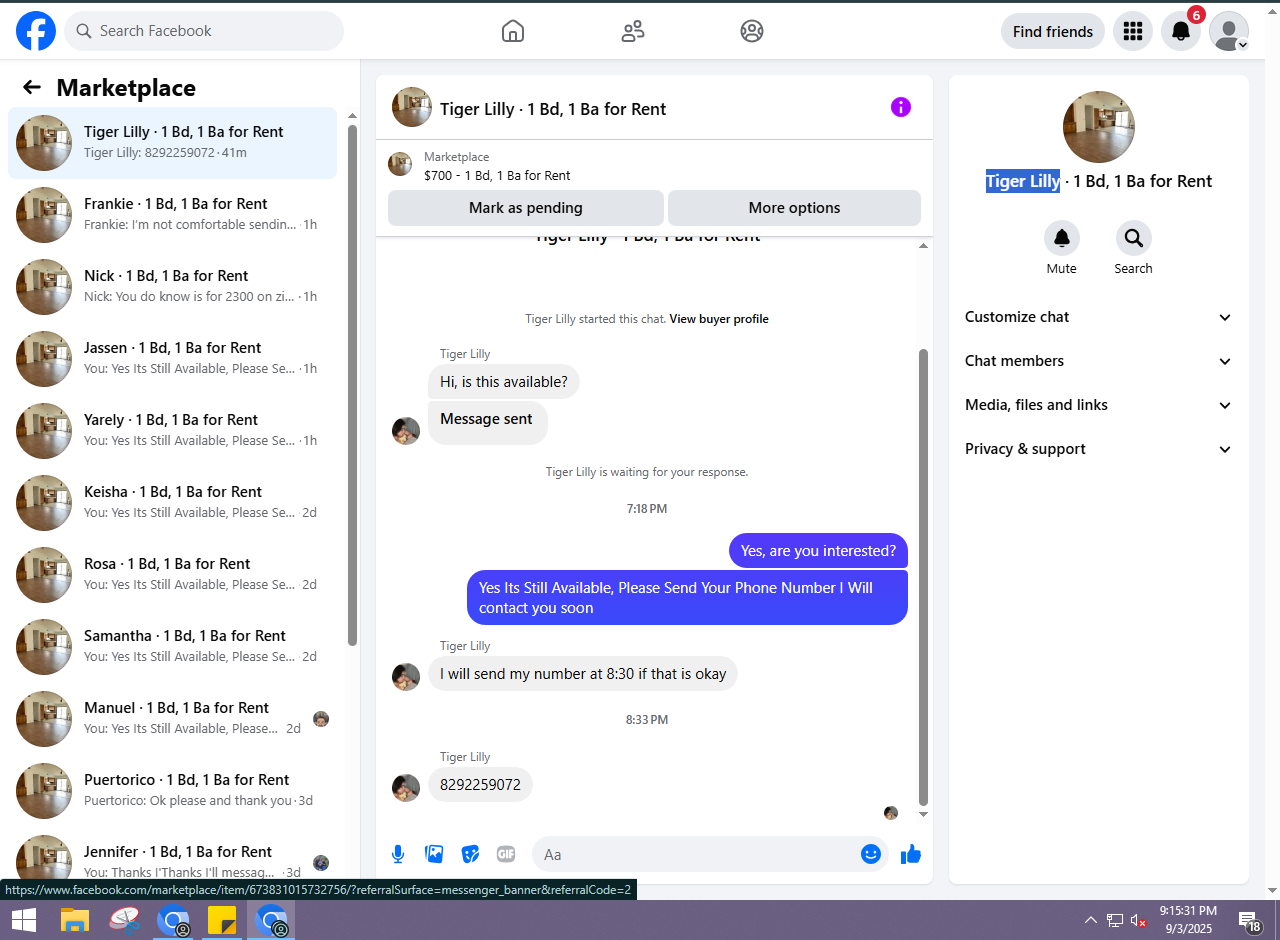This screenshot has width=1280, height=940.
Task: Click the scroll-down arrow in the chat
Action: click(923, 814)
